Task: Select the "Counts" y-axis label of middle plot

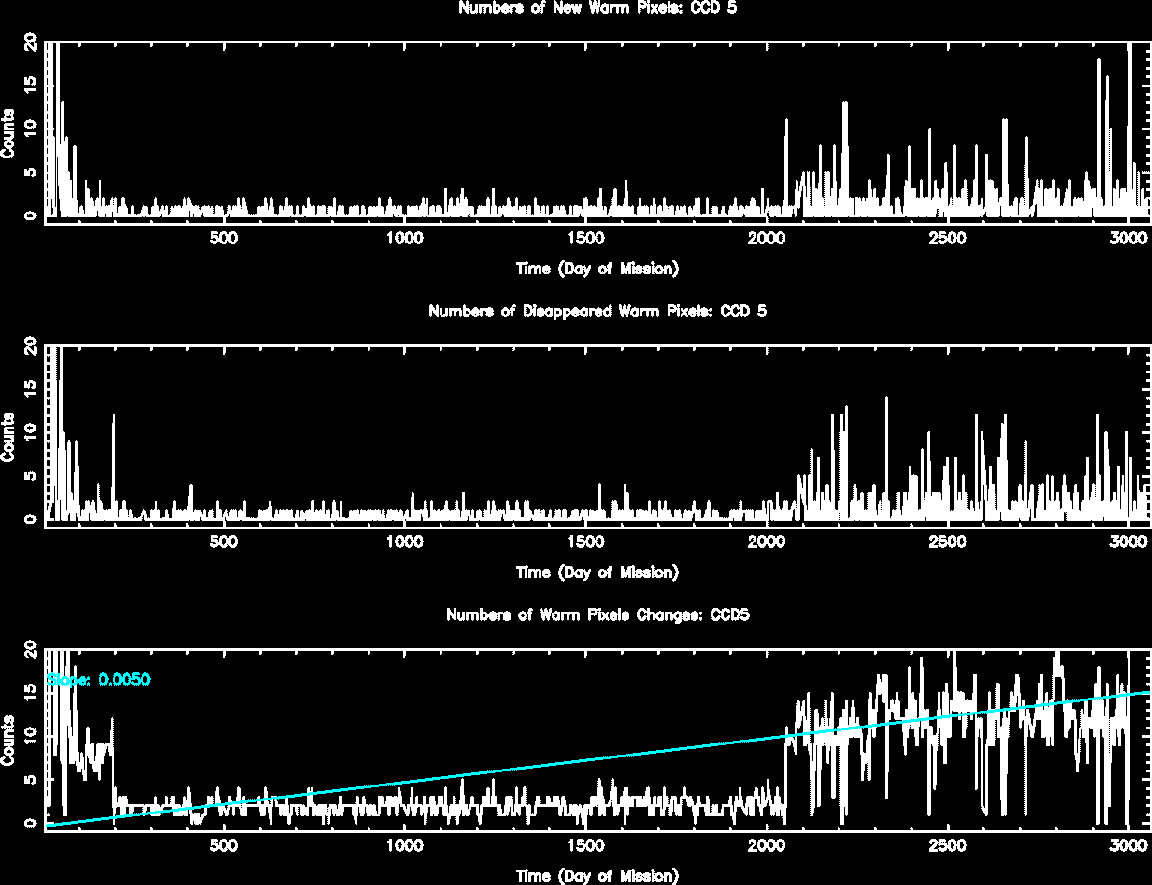Action: (9, 436)
